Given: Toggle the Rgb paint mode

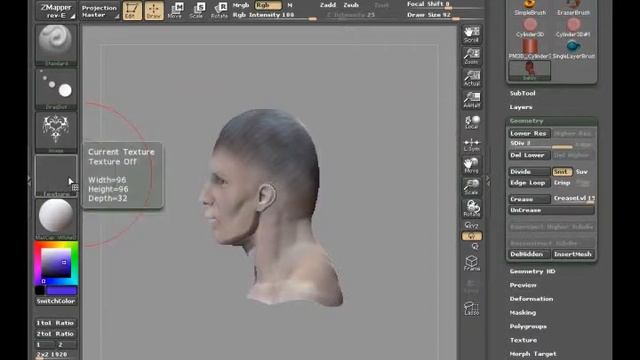Looking at the screenshot, I should coord(268,5).
